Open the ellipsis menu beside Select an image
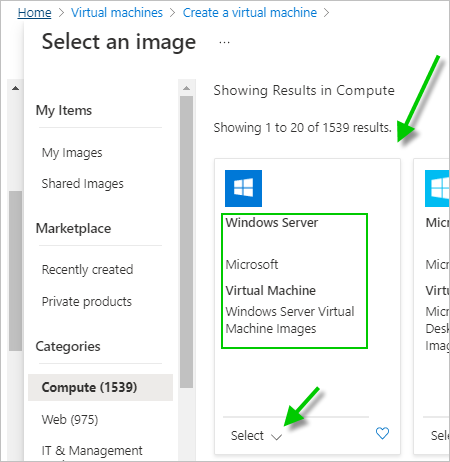 [x=224, y=43]
